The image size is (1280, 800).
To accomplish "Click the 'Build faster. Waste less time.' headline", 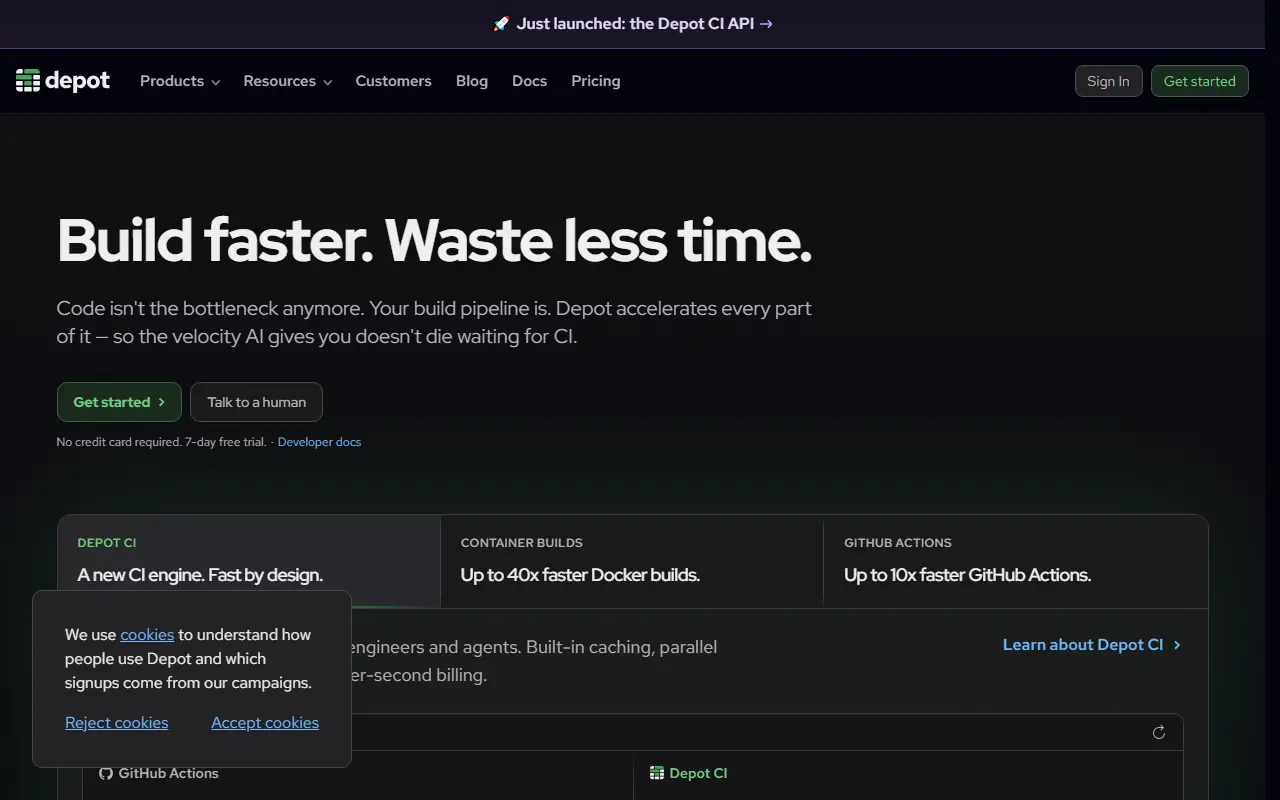I will (434, 241).
